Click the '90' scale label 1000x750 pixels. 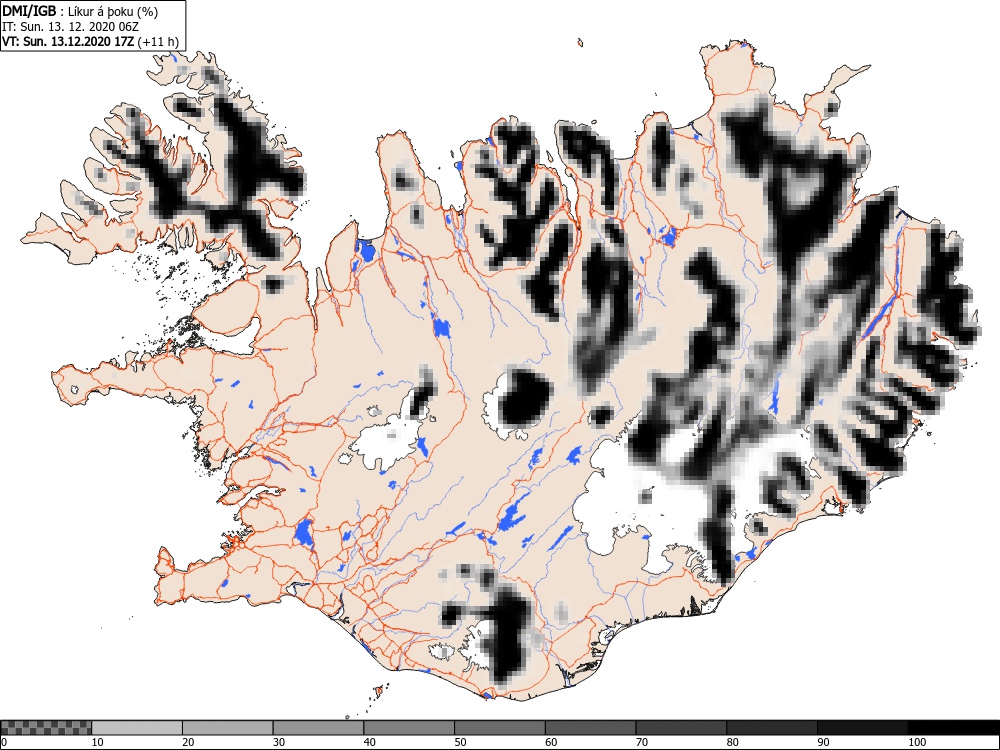(x=823, y=742)
